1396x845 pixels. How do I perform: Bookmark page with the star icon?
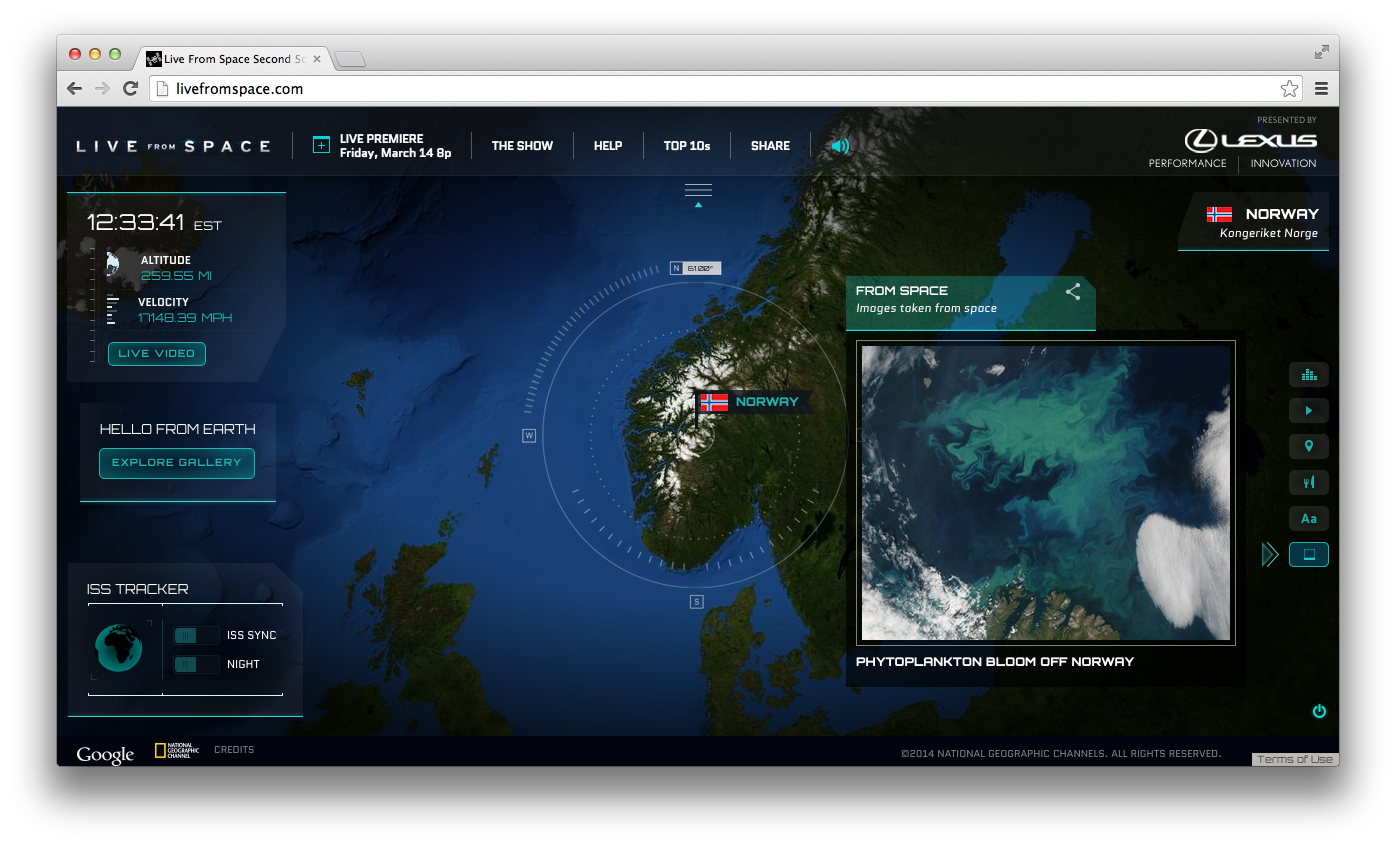click(x=1289, y=89)
